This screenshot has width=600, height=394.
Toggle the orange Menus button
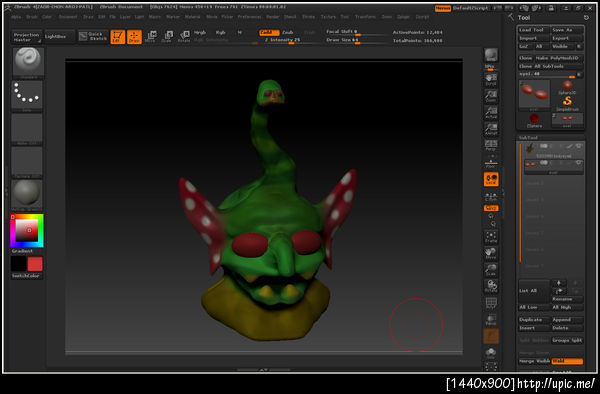[x=443, y=8]
